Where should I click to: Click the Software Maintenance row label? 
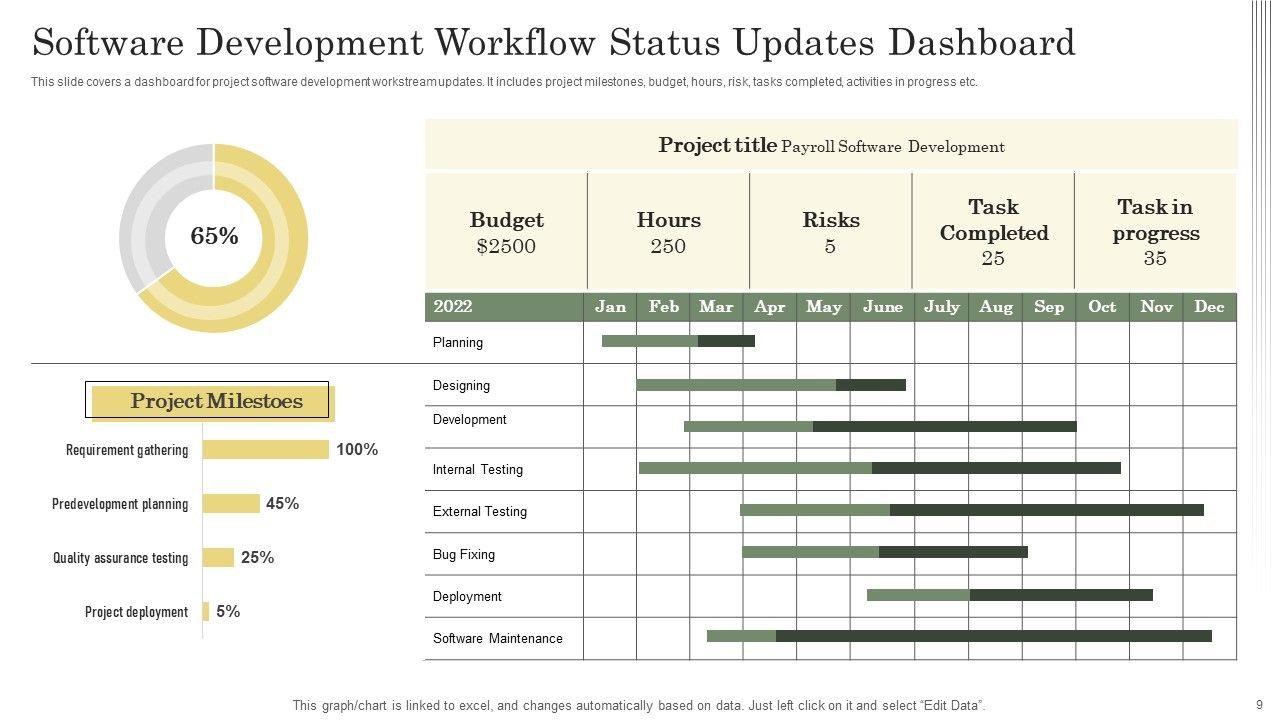click(497, 638)
